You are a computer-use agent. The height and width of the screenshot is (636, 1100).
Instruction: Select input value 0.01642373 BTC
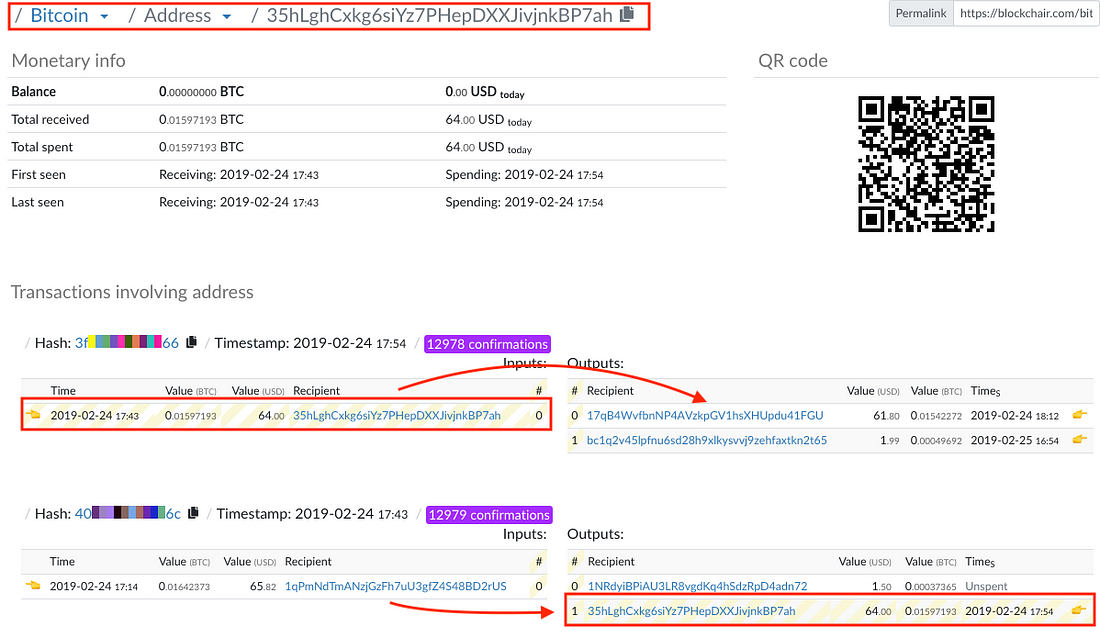(184, 586)
